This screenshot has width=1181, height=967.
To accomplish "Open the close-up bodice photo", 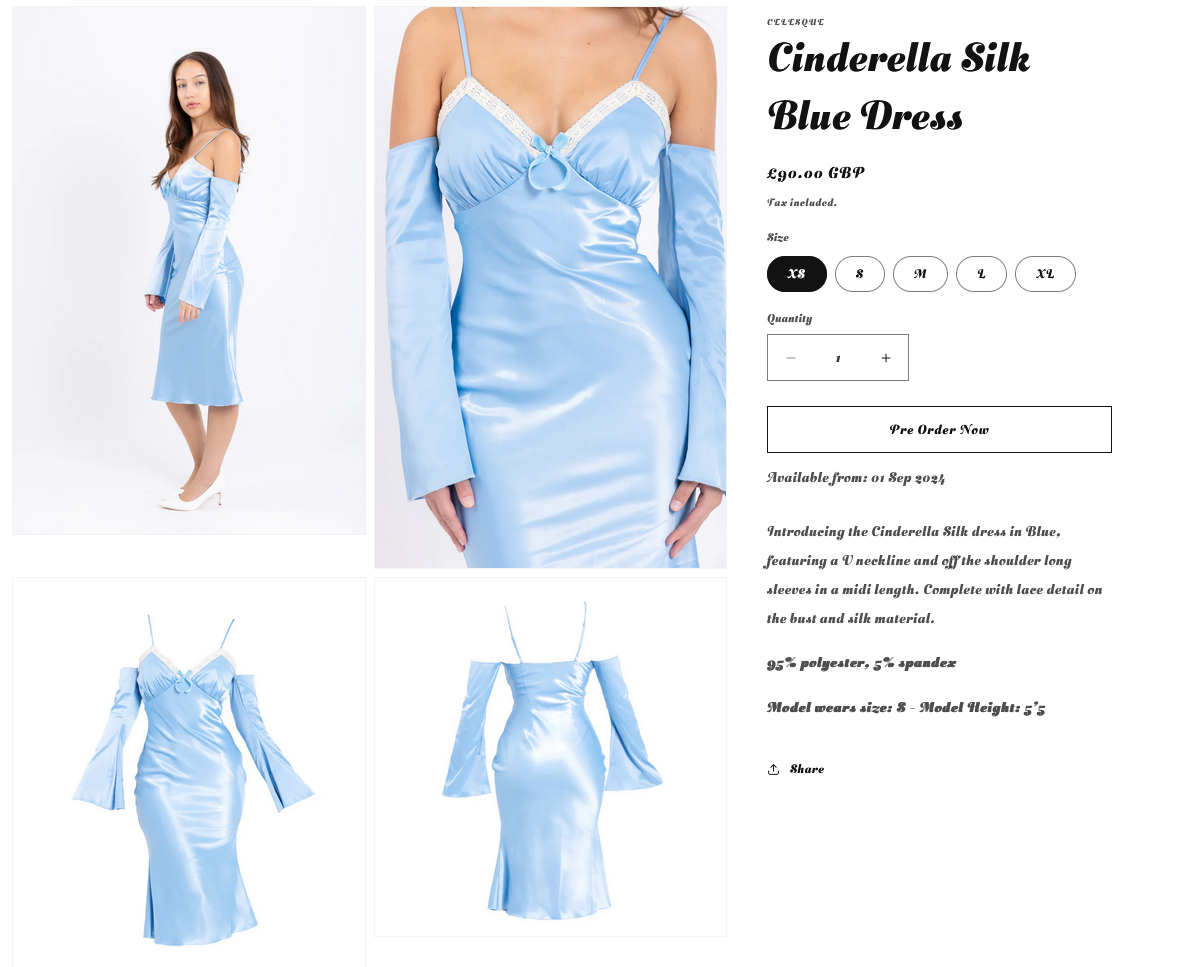I will pyautogui.click(x=551, y=288).
